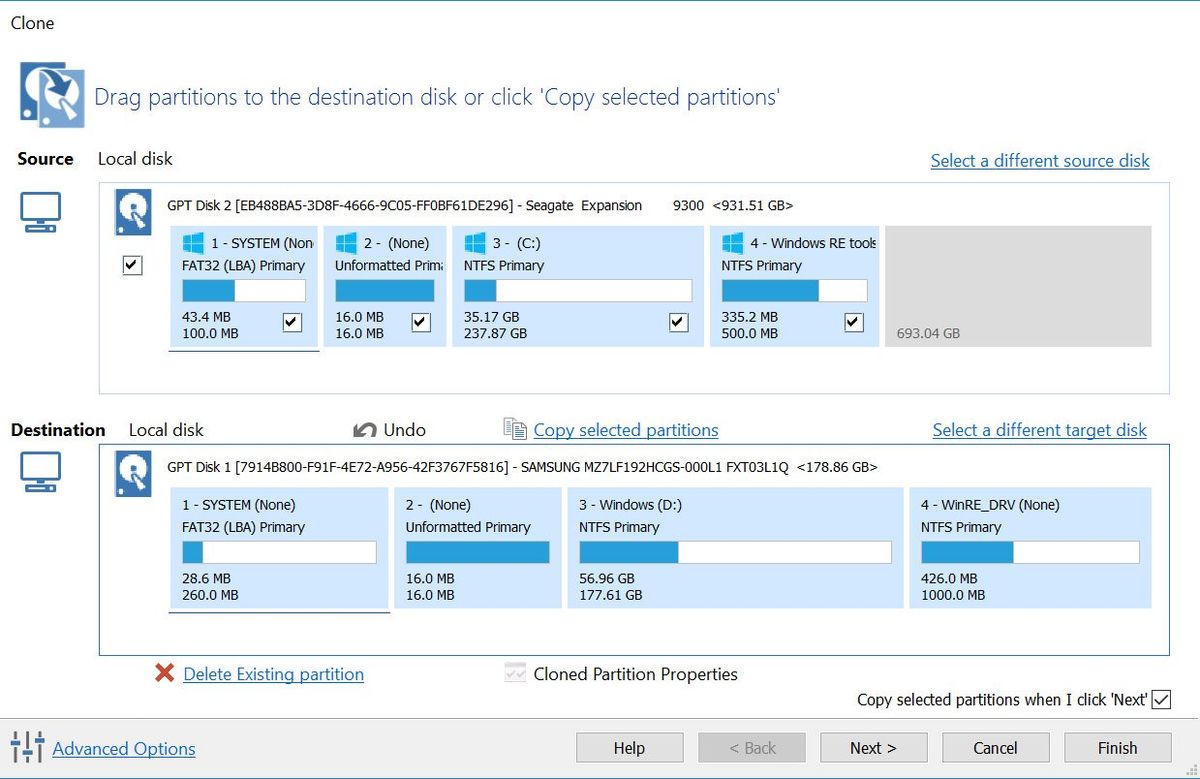The width and height of the screenshot is (1200, 779).
Task: Open the Advanced Options link
Action: (124, 748)
